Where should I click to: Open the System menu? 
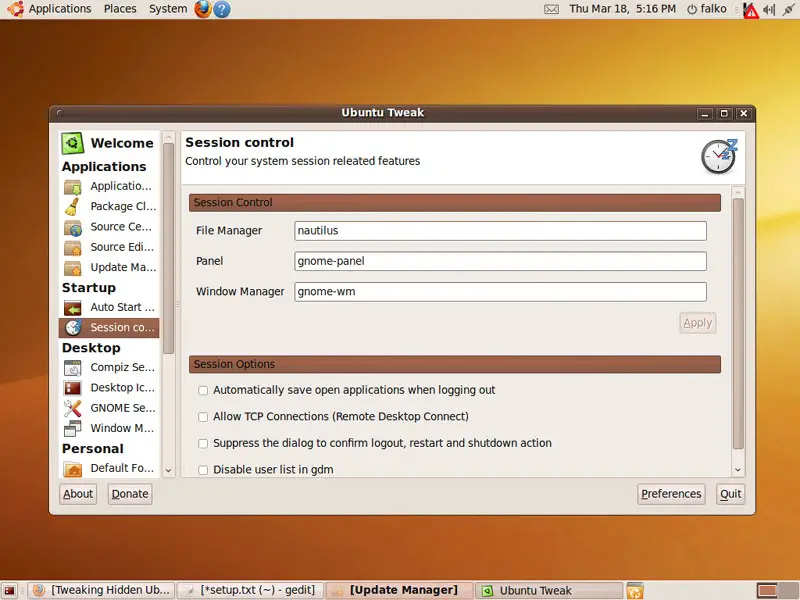pyautogui.click(x=168, y=9)
